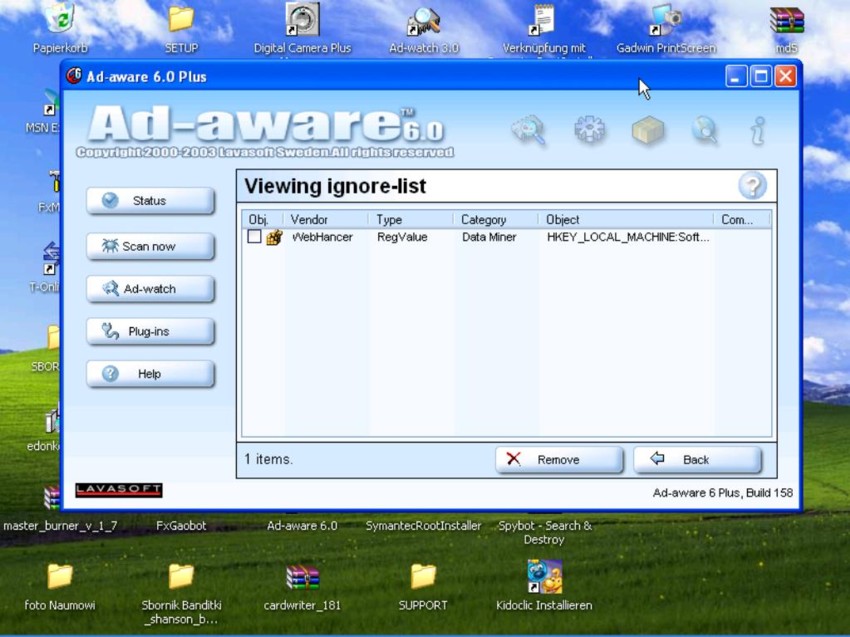The width and height of the screenshot is (850, 637).
Task: Select the Sbornik Banditki_shanson folder
Action: [x=181, y=576]
